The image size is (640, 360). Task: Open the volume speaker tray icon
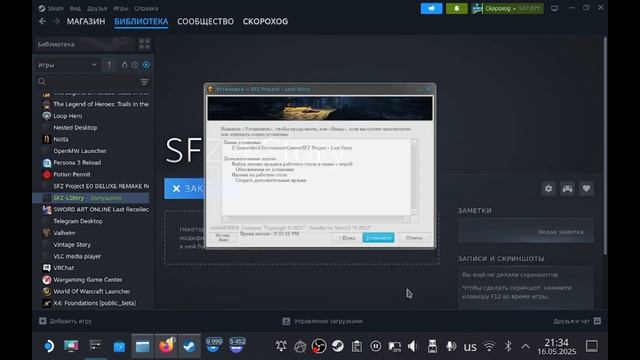[x=413, y=347]
